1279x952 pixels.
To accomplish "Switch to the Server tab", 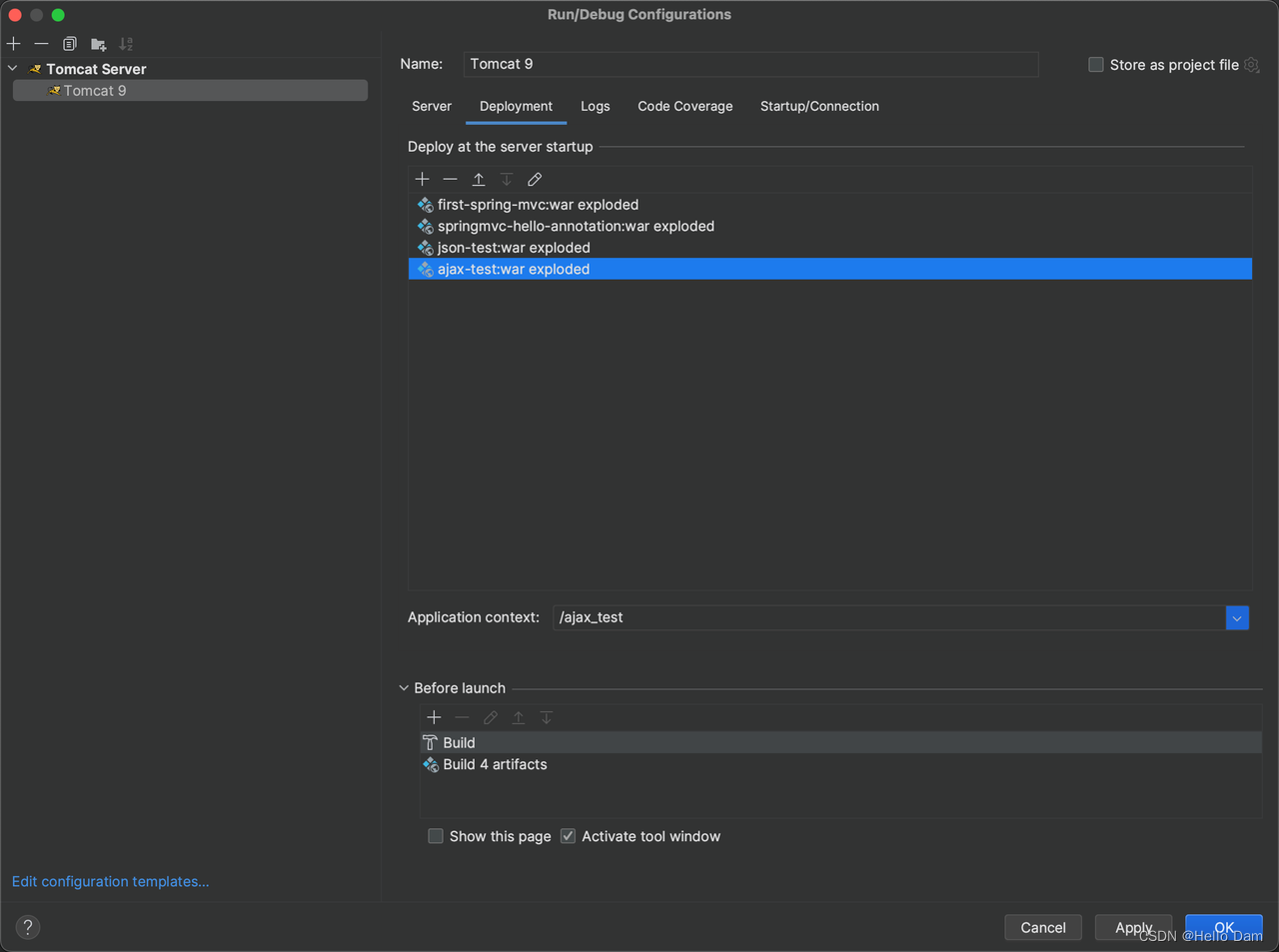I will pyautogui.click(x=432, y=106).
